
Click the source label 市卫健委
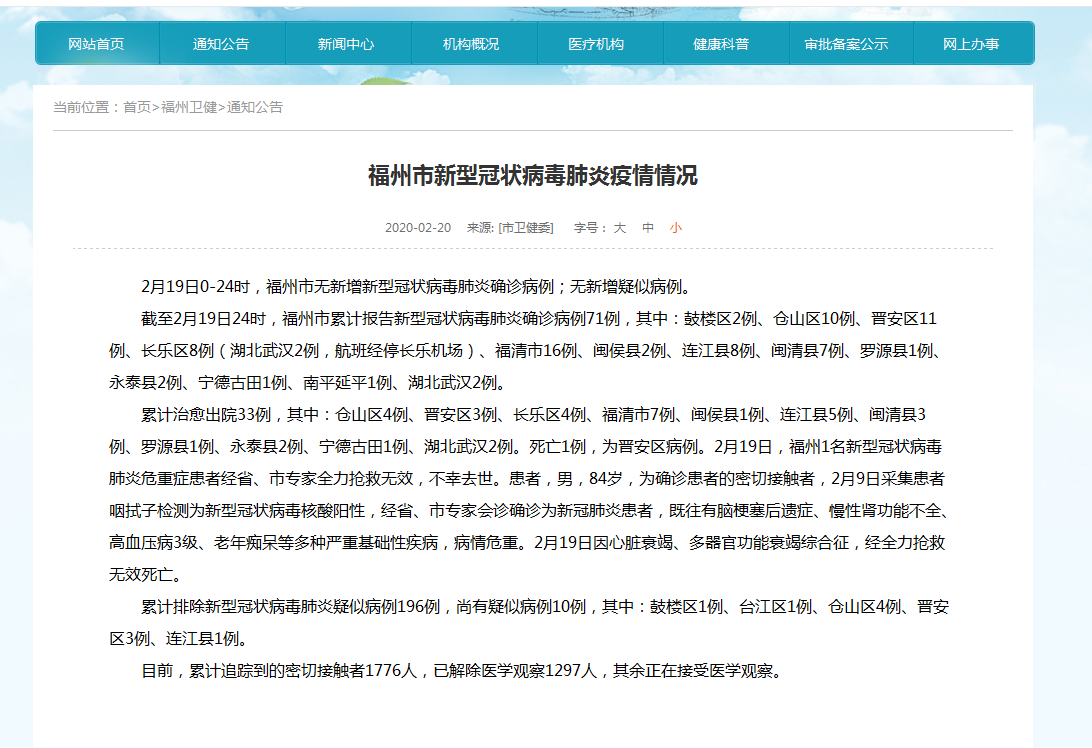[526, 228]
